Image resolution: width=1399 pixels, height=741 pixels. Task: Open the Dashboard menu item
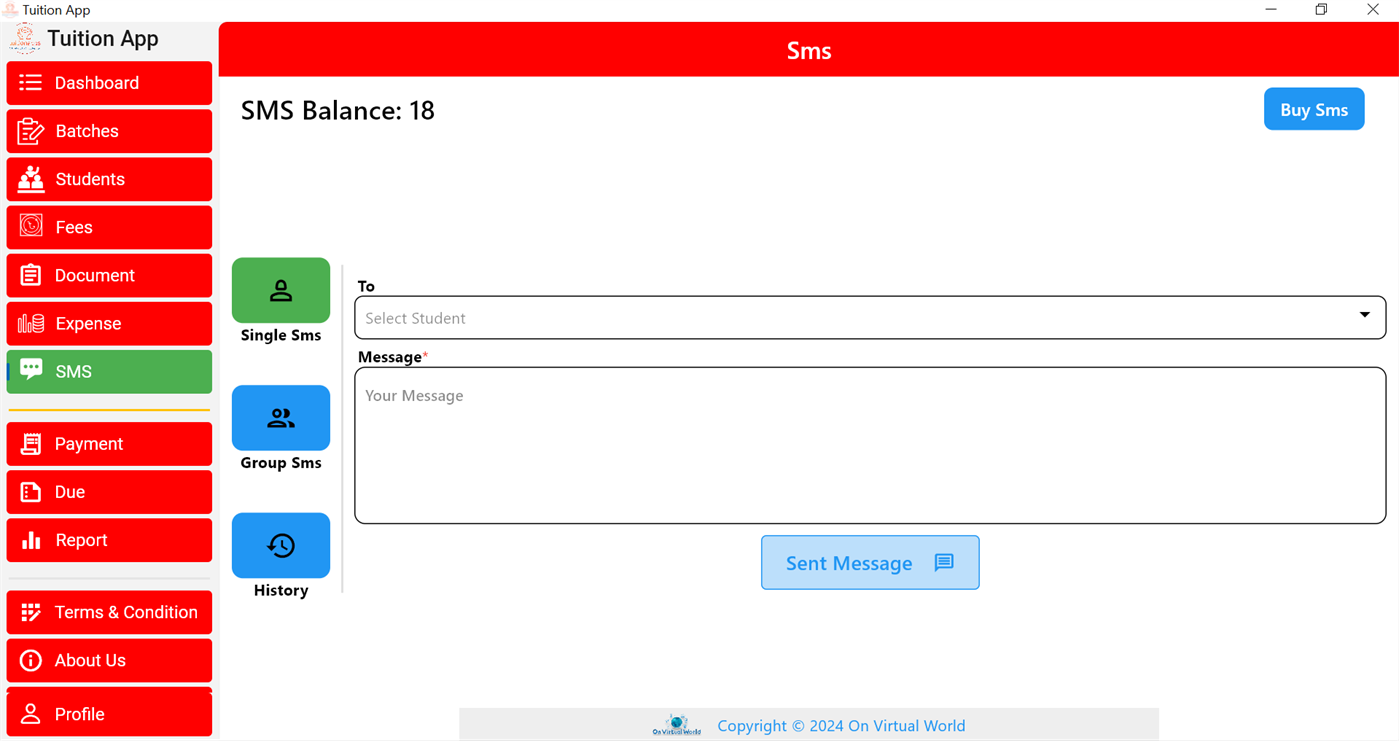pos(109,83)
